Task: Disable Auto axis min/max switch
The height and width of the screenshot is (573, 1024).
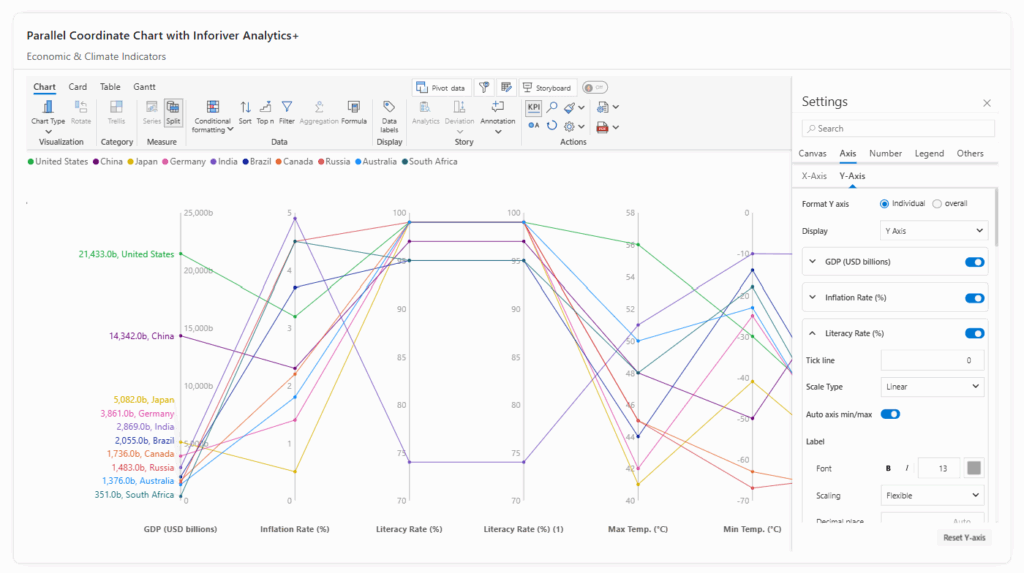Action: click(890, 414)
